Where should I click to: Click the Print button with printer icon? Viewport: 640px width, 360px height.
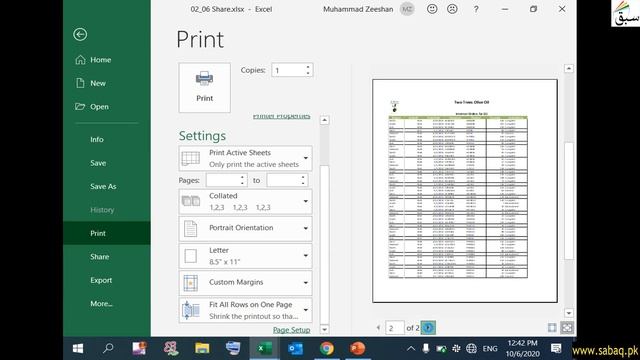(204, 88)
